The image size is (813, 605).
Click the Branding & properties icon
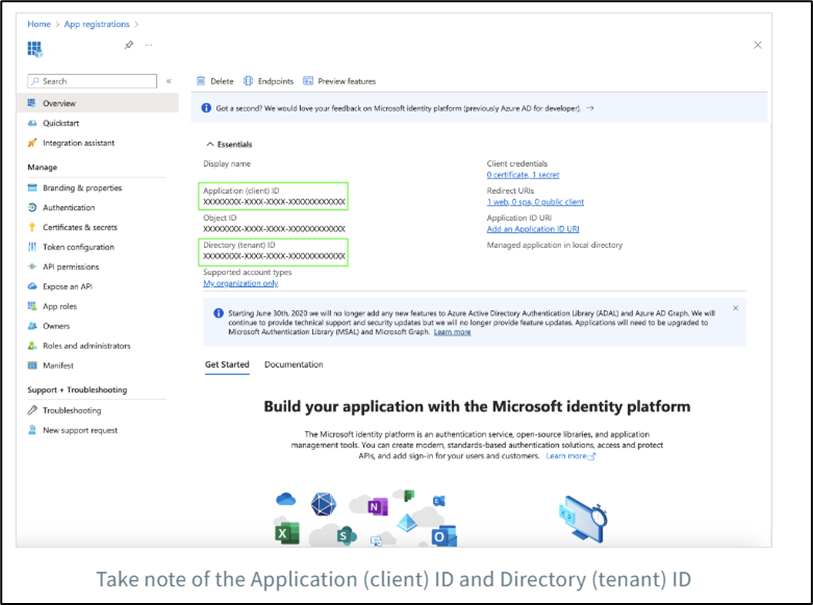(x=32, y=188)
